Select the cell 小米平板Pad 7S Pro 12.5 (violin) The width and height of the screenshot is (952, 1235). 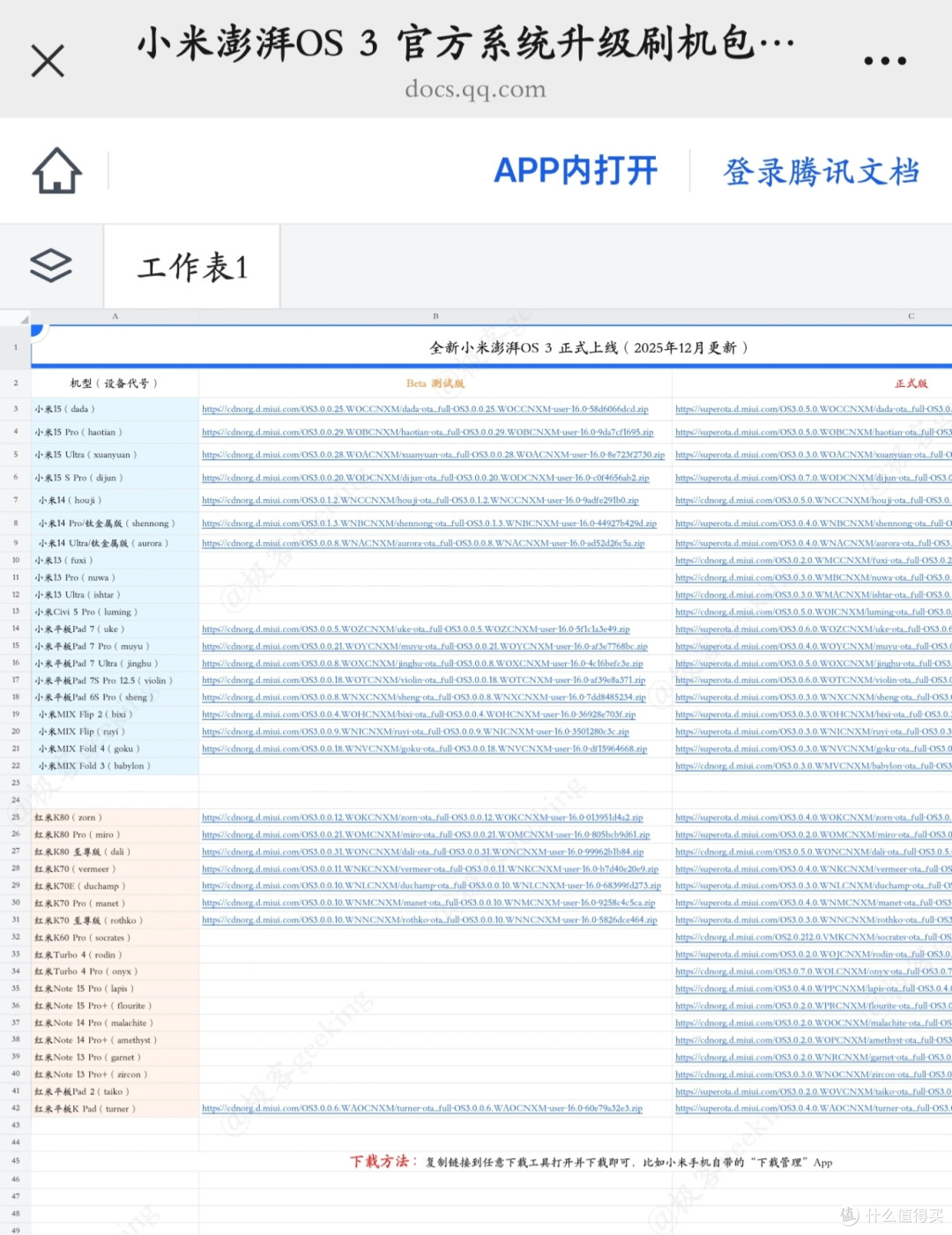(x=115, y=681)
